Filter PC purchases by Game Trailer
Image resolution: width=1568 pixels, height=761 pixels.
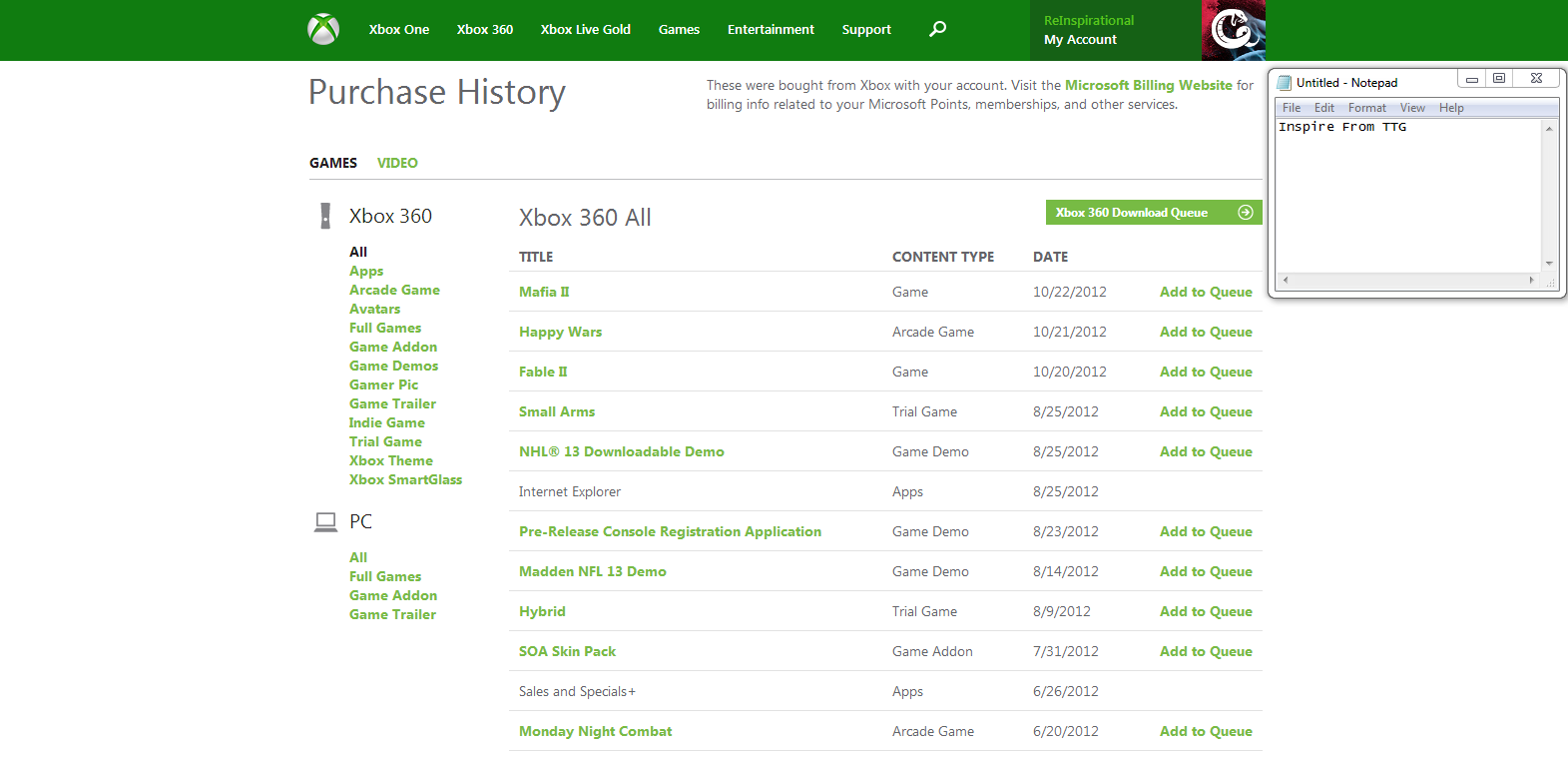(x=392, y=614)
